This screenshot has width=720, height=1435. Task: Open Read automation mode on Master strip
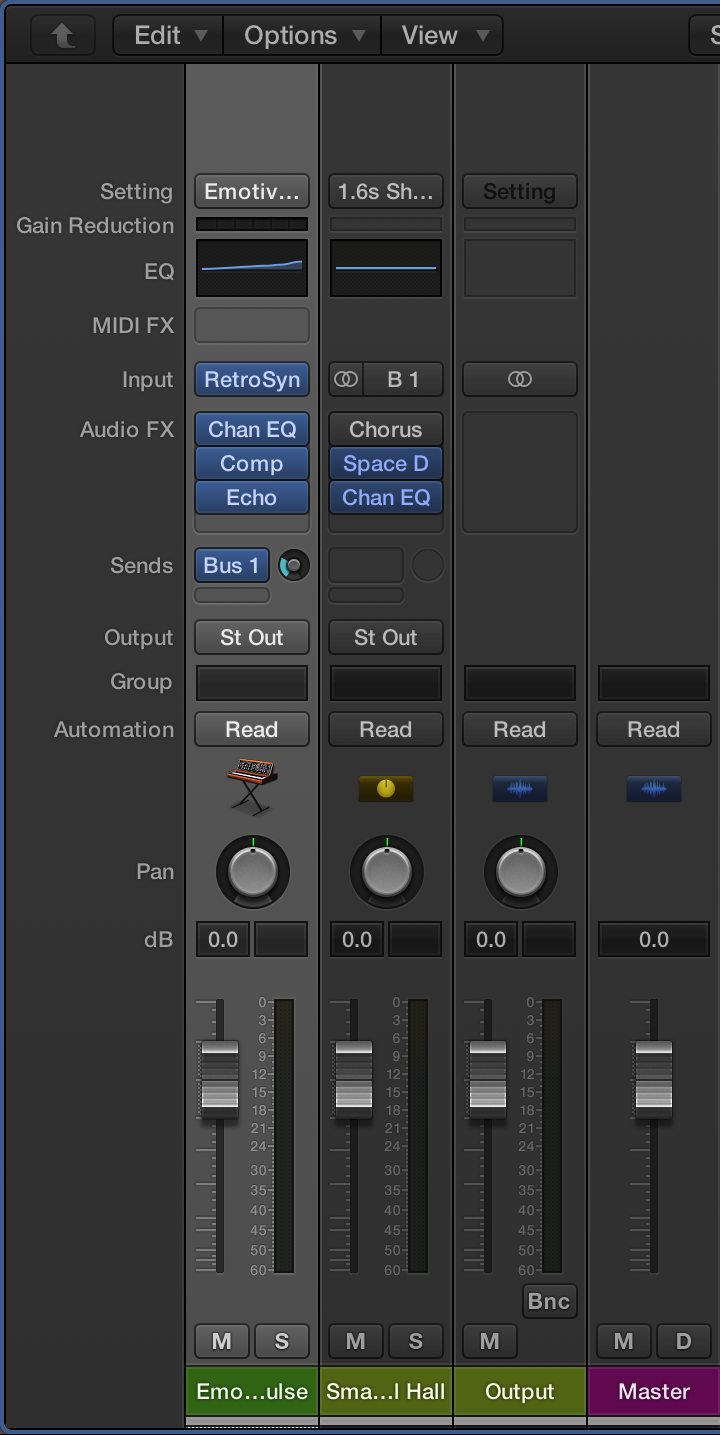[x=654, y=729]
